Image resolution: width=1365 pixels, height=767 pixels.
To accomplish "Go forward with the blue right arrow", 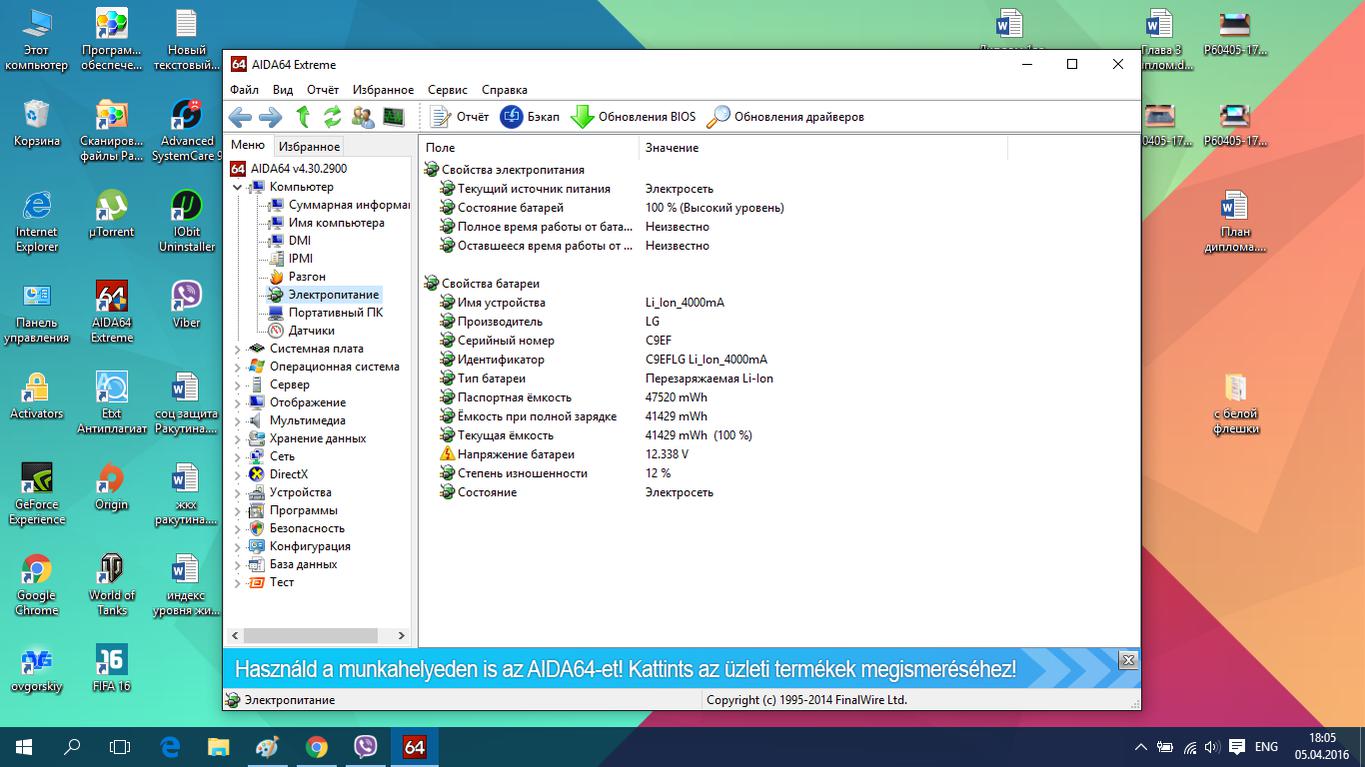I will click(270, 117).
